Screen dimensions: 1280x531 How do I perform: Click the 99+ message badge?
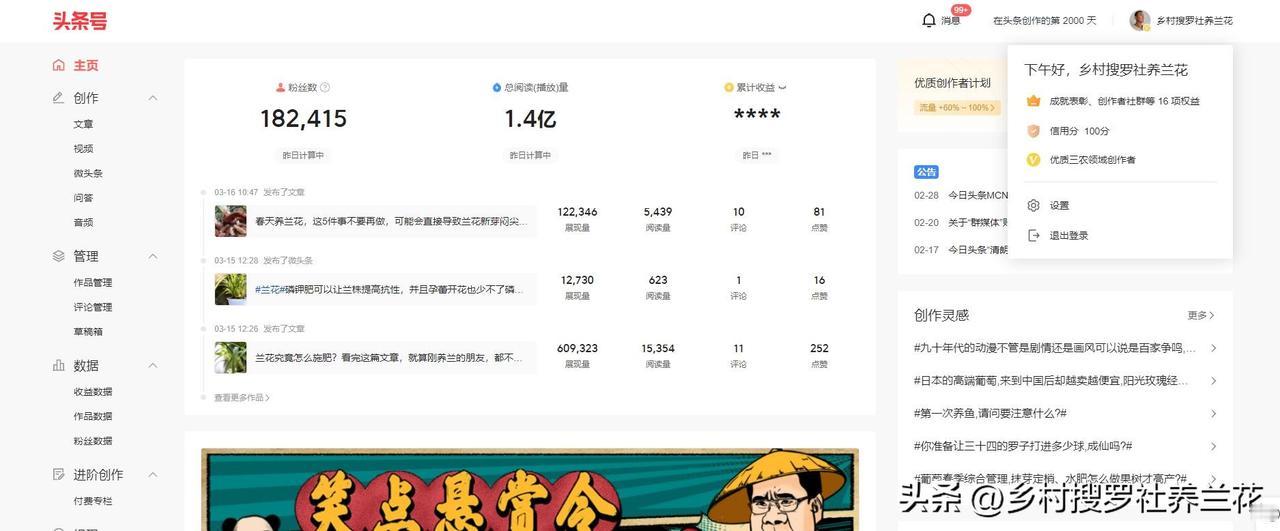961,10
